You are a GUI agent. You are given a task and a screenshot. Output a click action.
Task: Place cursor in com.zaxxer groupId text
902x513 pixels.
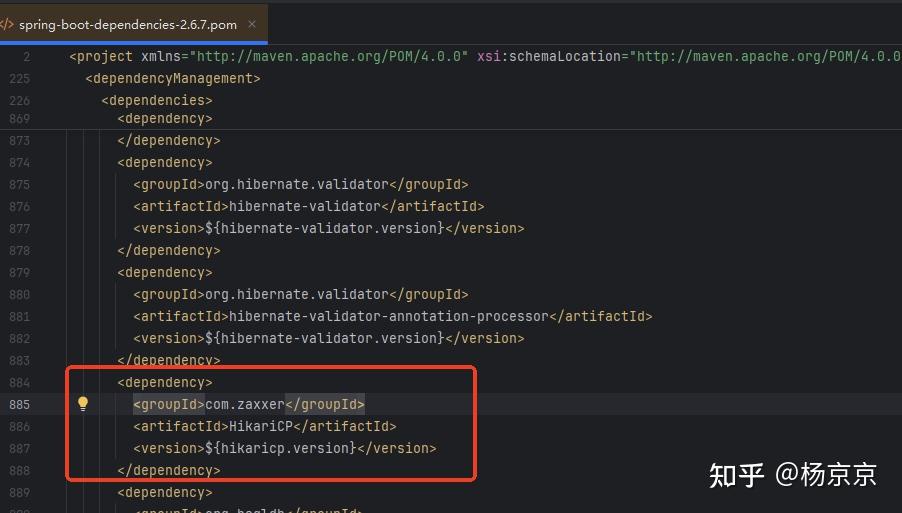click(x=245, y=404)
